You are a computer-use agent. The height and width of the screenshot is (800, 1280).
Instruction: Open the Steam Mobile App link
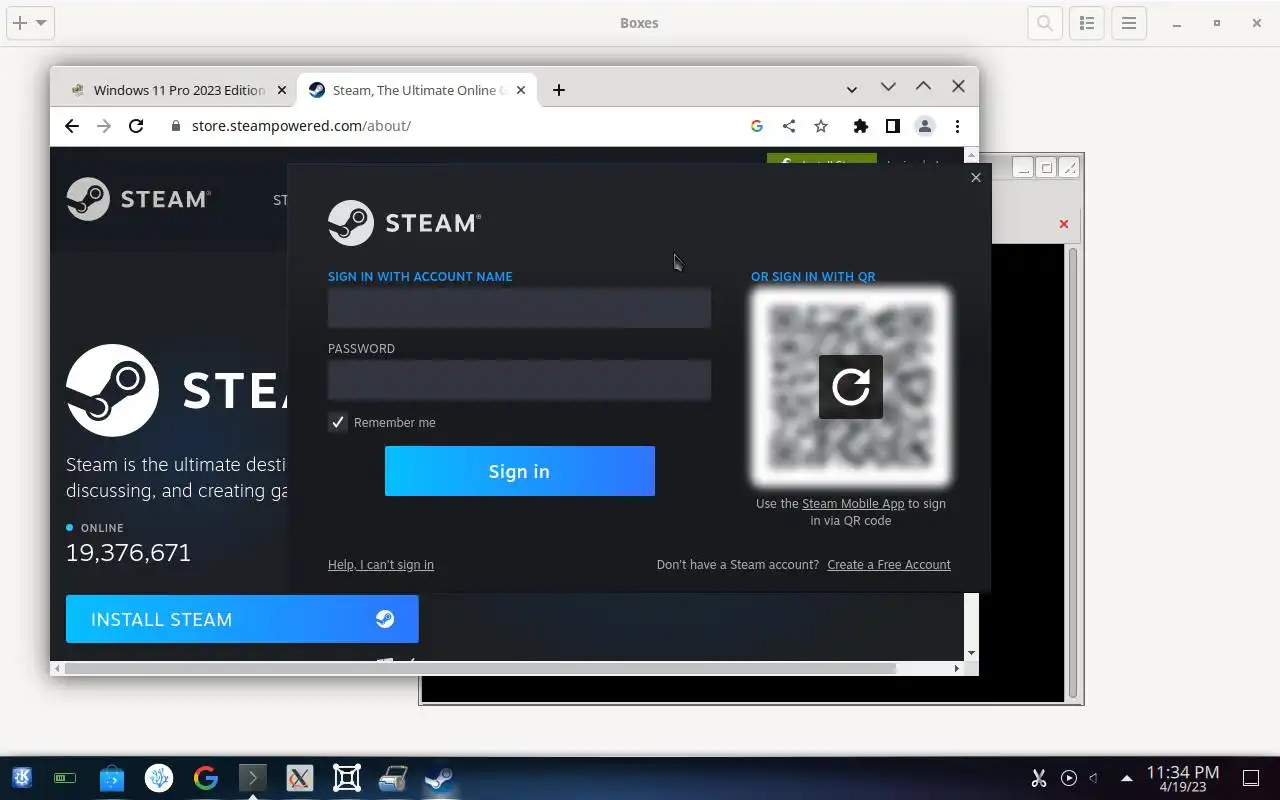(853, 504)
